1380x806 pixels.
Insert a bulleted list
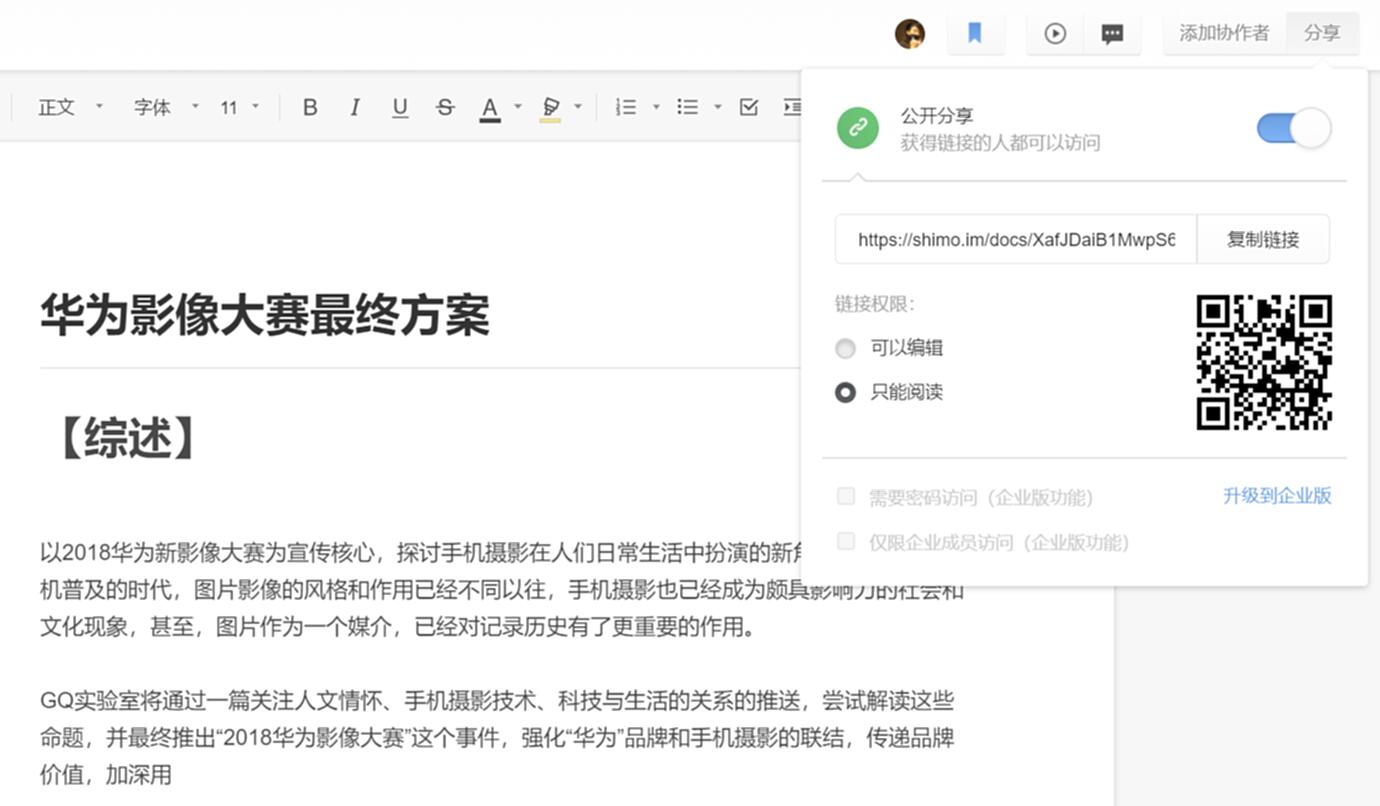pyautogui.click(x=688, y=107)
